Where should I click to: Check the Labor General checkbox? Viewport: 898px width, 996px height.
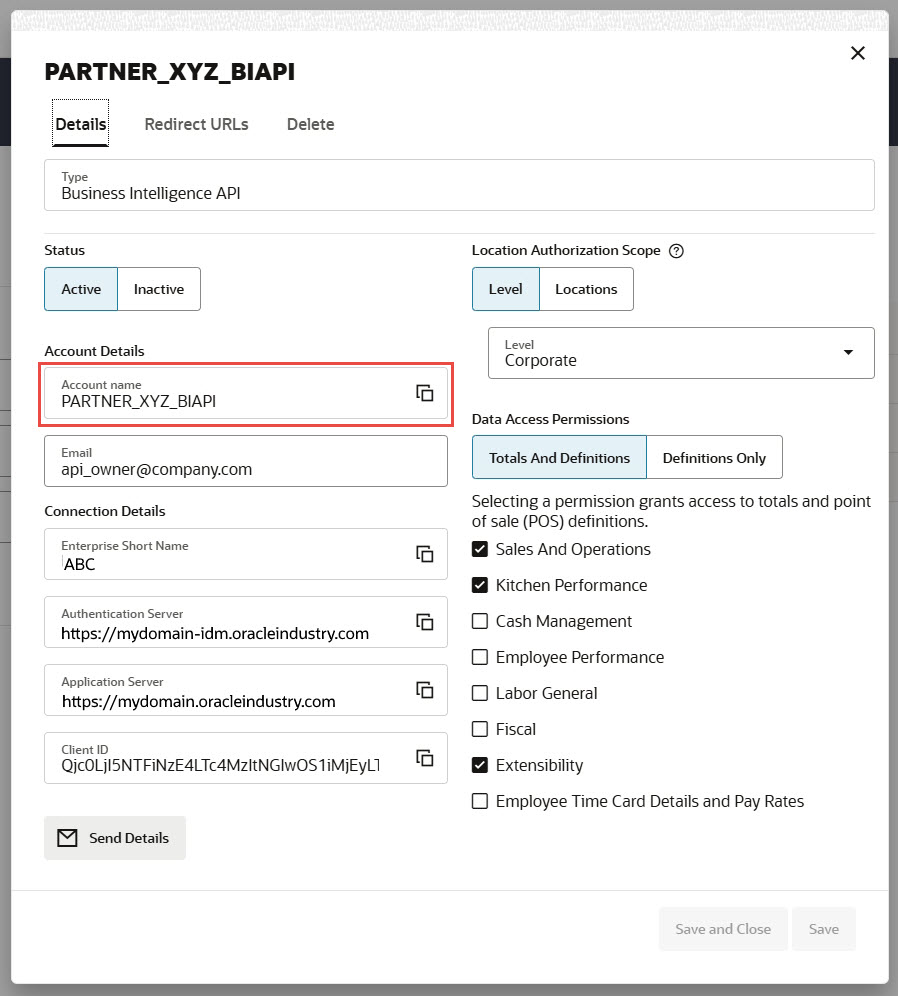pyautogui.click(x=480, y=693)
